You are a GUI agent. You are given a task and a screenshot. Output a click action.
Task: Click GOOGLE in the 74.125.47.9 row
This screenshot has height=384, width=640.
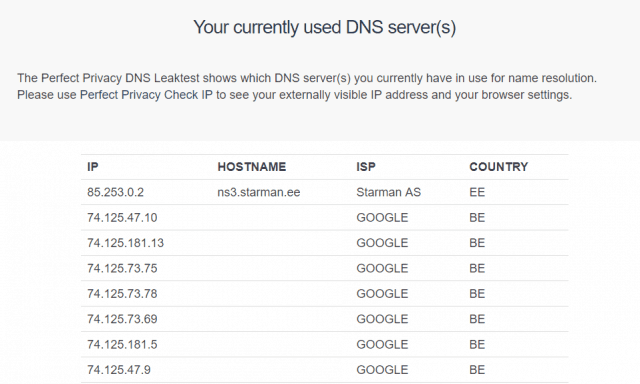coord(382,370)
